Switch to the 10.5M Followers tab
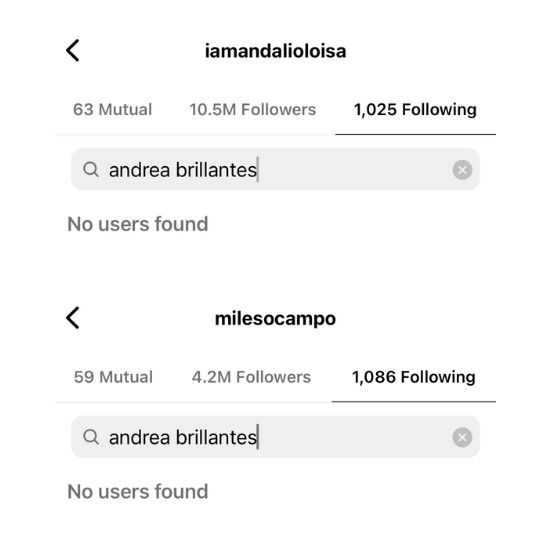The height and width of the screenshot is (550, 550). (x=253, y=109)
